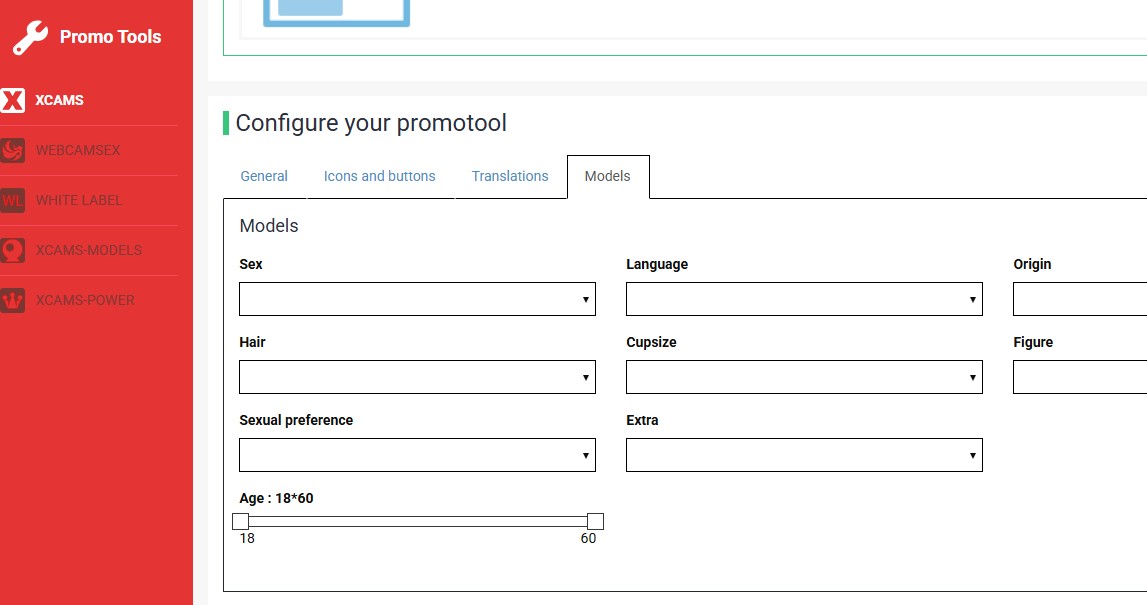Open the Sex dropdown

tap(417, 299)
